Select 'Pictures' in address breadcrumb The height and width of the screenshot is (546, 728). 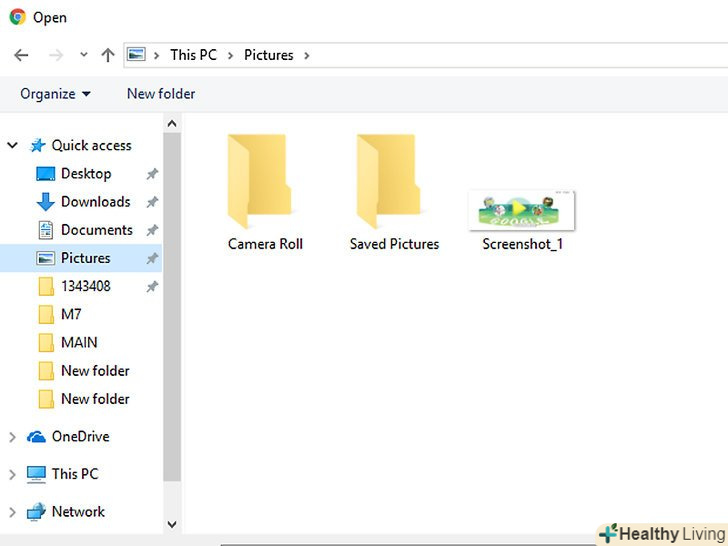pyautogui.click(x=269, y=55)
